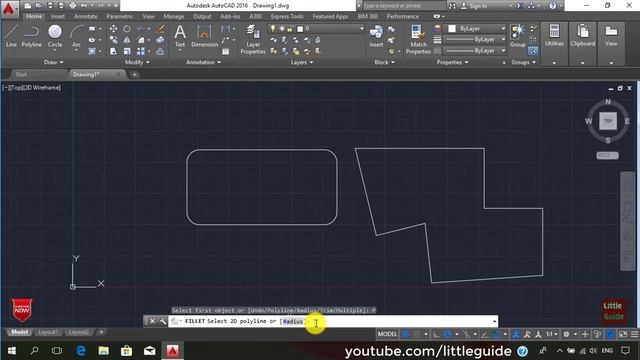The height and width of the screenshot is (360, 640).
Task: Switch to the Start file tab
Action: [21, 74]
